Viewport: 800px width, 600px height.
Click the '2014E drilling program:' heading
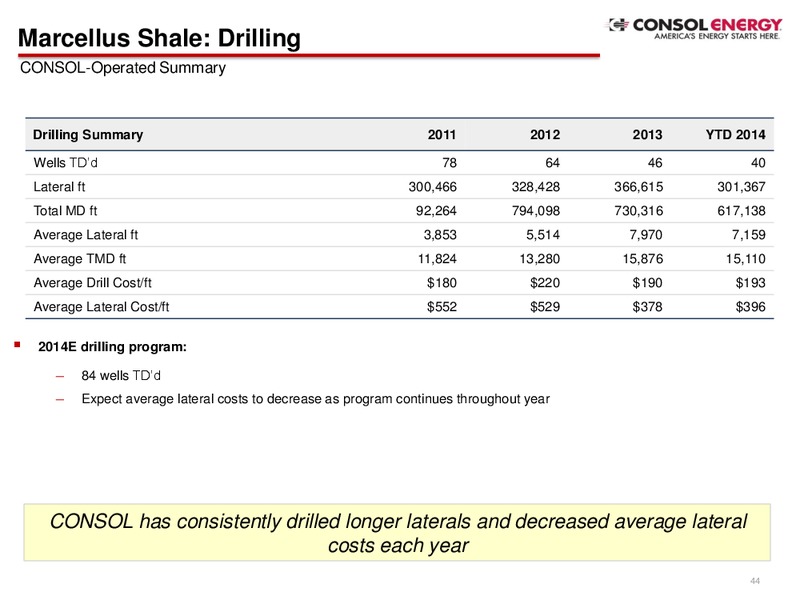click(x=112, y=347)
